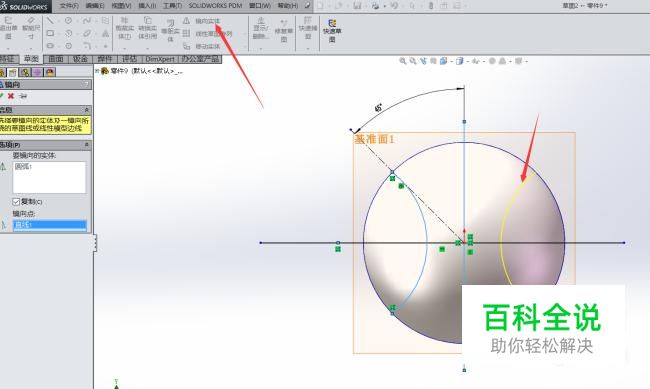Screen dimensions: 650x389
Task: Click the Smart Dimension tool
Action: click(x=31, y=28)
